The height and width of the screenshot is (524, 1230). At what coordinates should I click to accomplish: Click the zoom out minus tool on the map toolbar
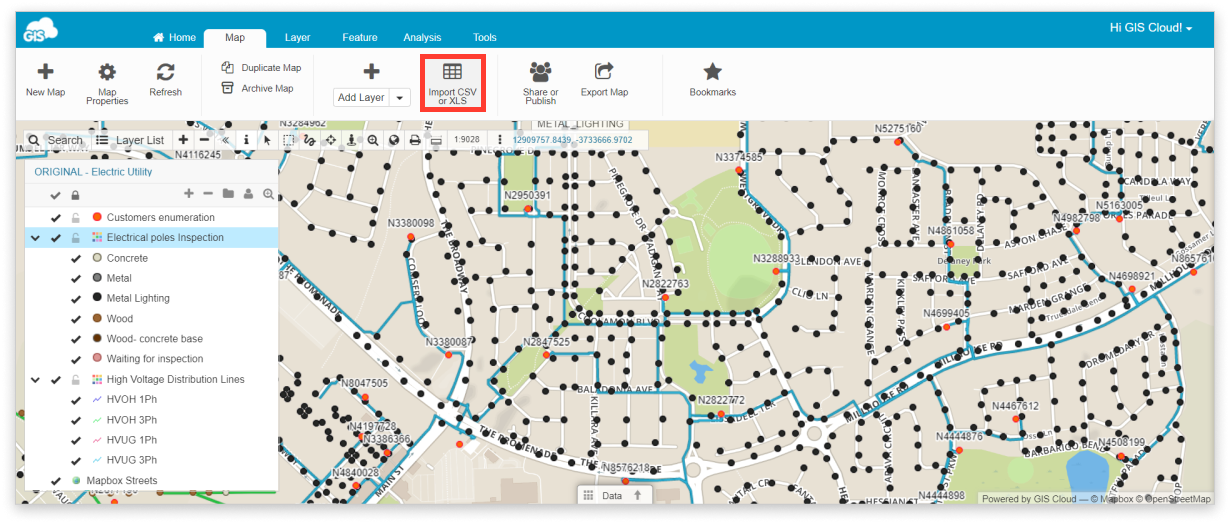pyautogui.click(x=204, y=140)
